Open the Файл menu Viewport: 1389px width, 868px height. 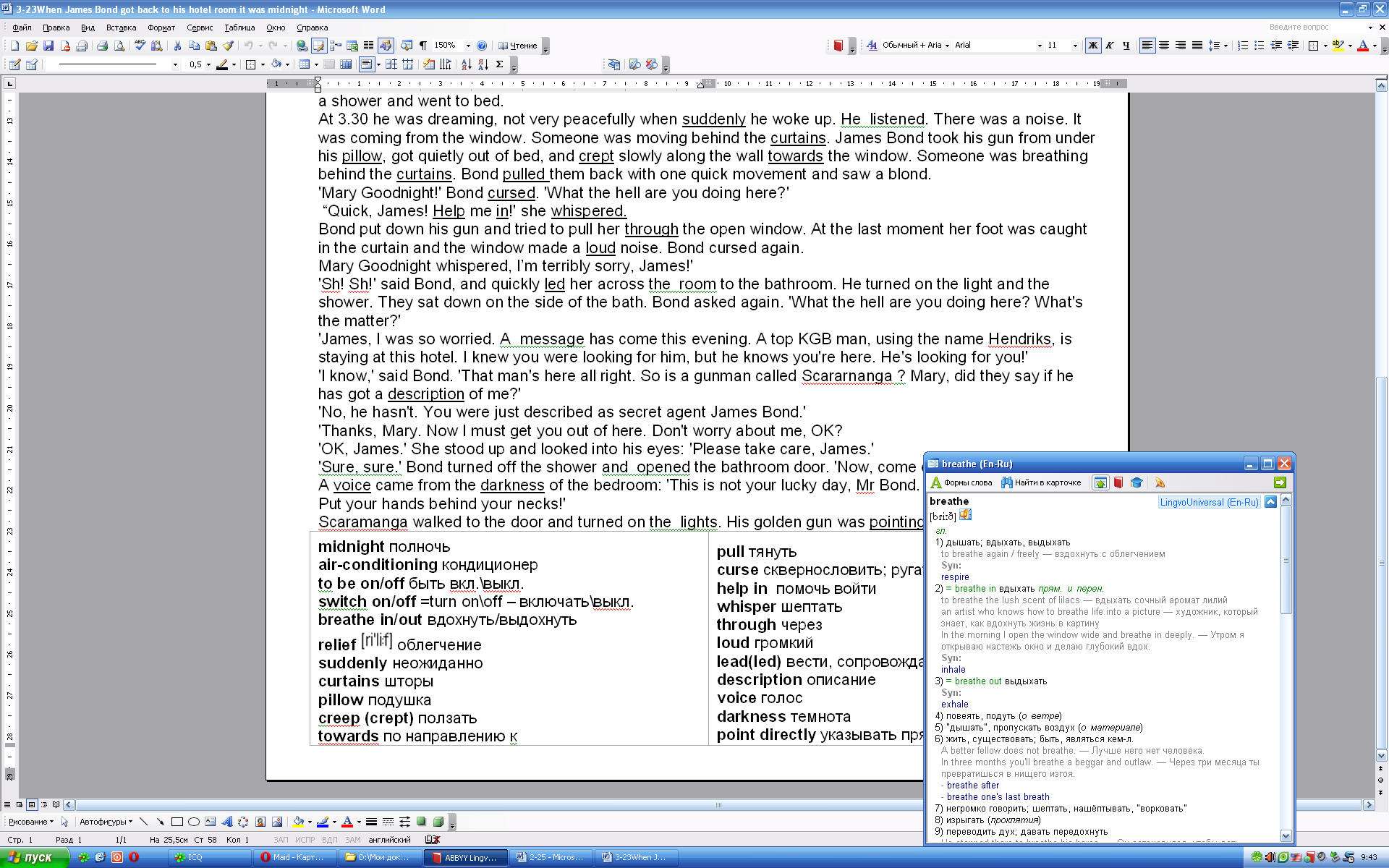point(22,27)
